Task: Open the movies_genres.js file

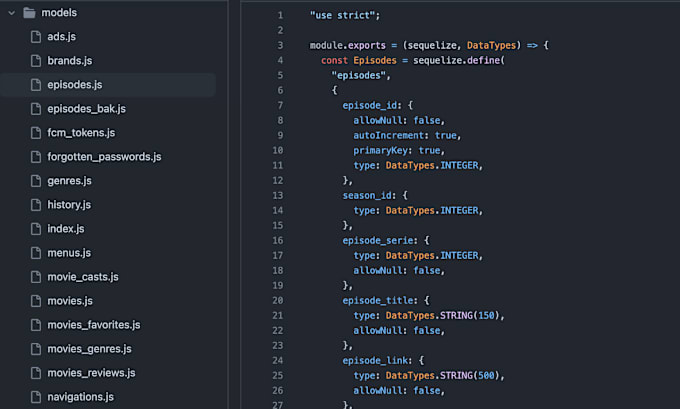Action: click(x=89, y=349)
